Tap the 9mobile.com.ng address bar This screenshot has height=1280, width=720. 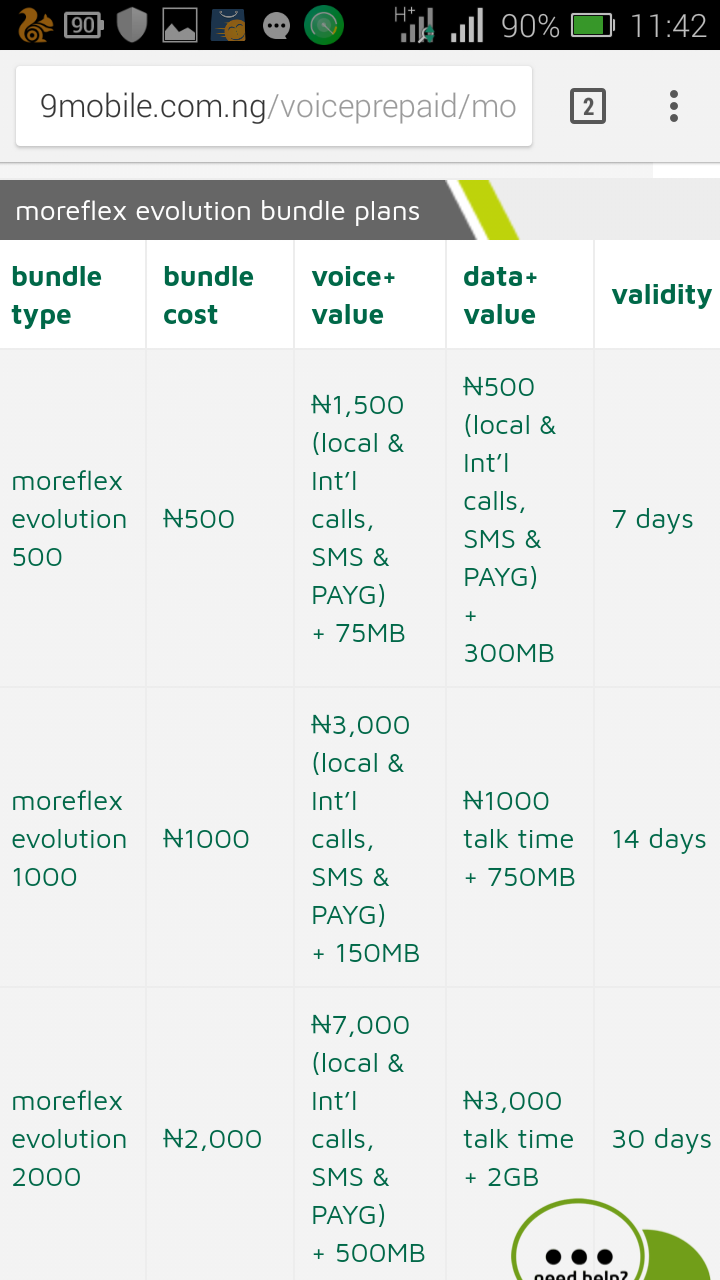[274, 106]
